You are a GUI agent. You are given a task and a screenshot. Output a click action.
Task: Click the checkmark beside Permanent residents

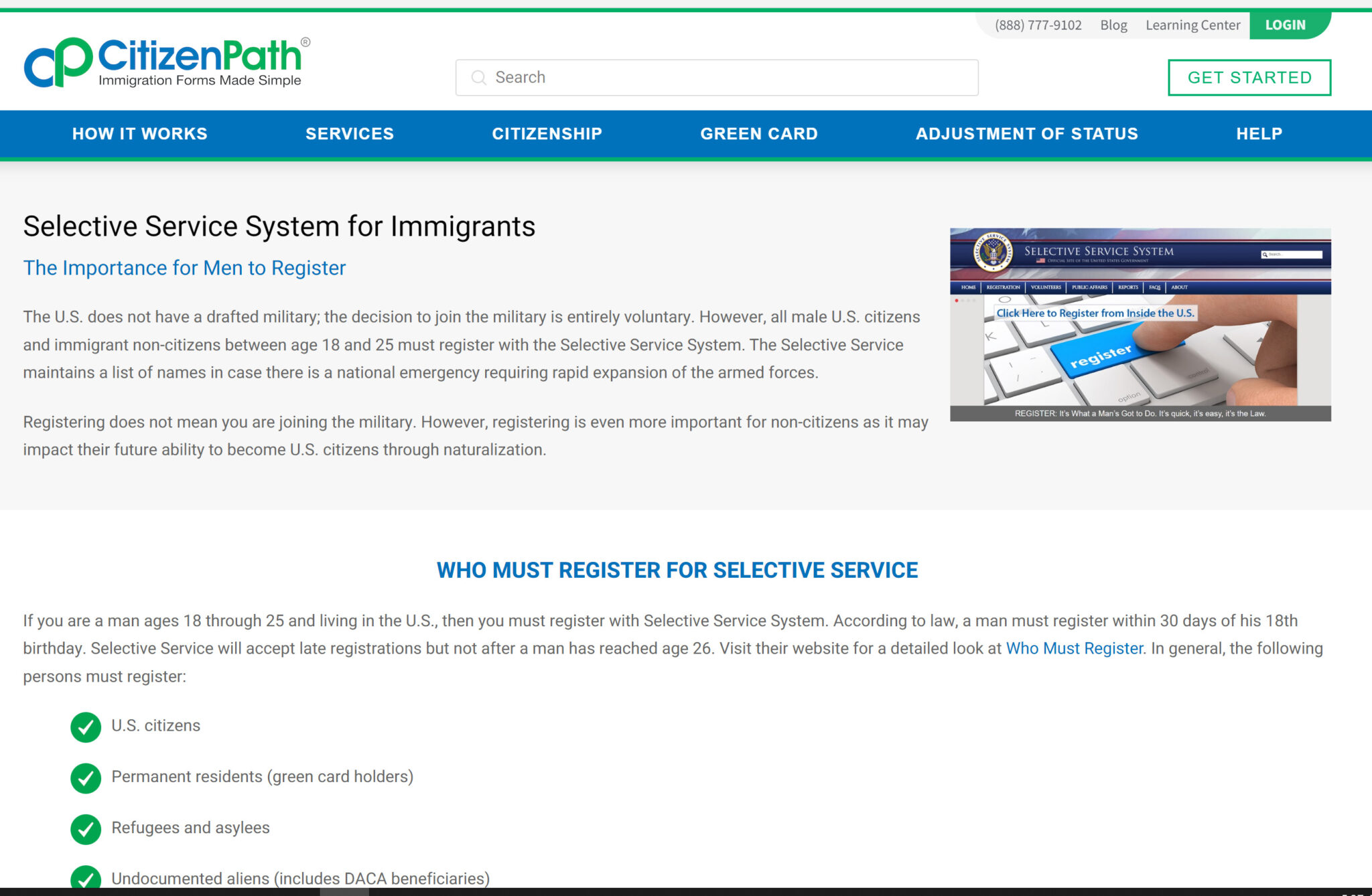86,777
